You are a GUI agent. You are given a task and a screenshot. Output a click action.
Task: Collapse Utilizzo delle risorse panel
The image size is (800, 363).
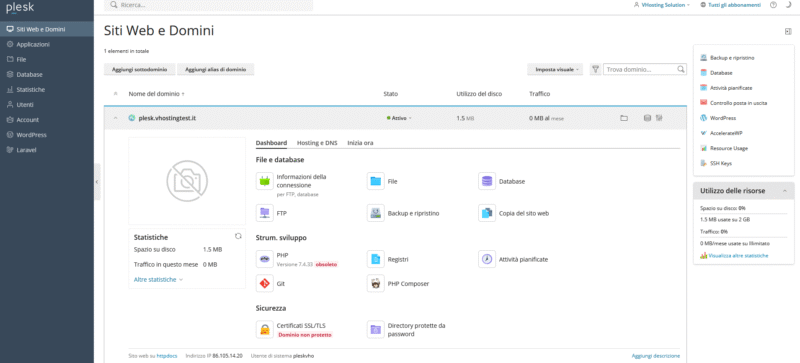(x=785, y=190)
